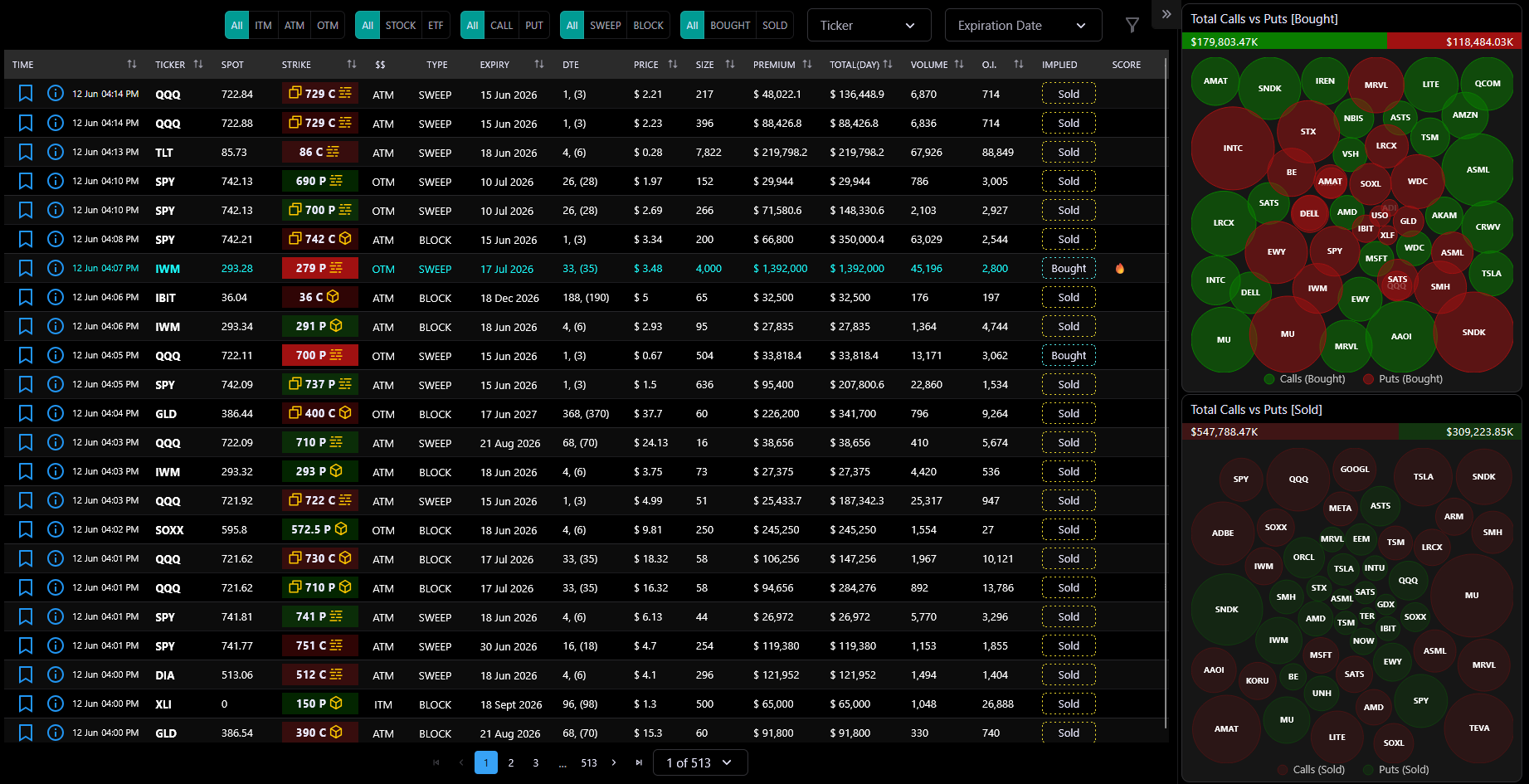
Task: Open the Ticker dropdown
Action: click(x=869, y=25)
